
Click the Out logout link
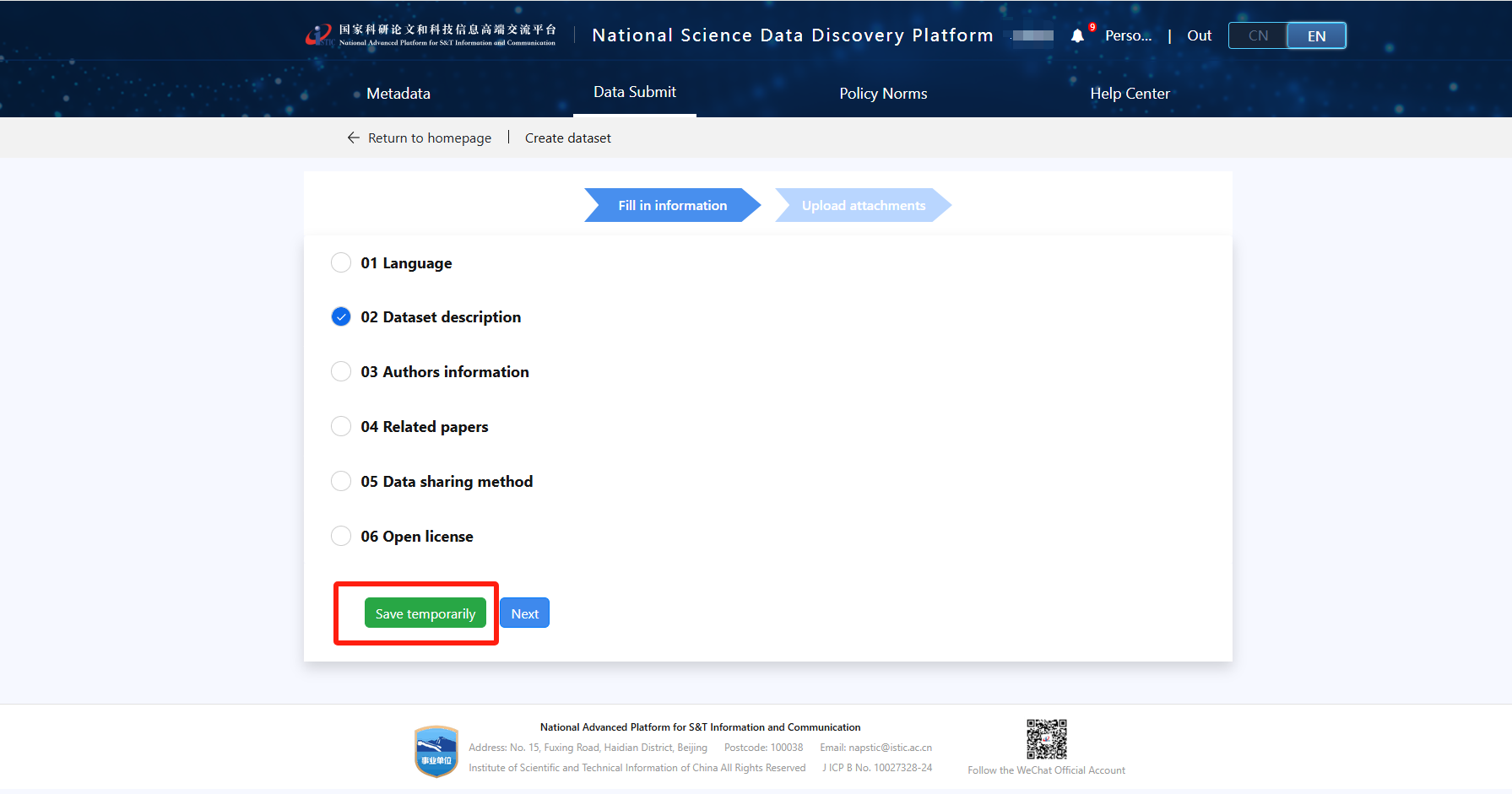(x=1199, y=35)
